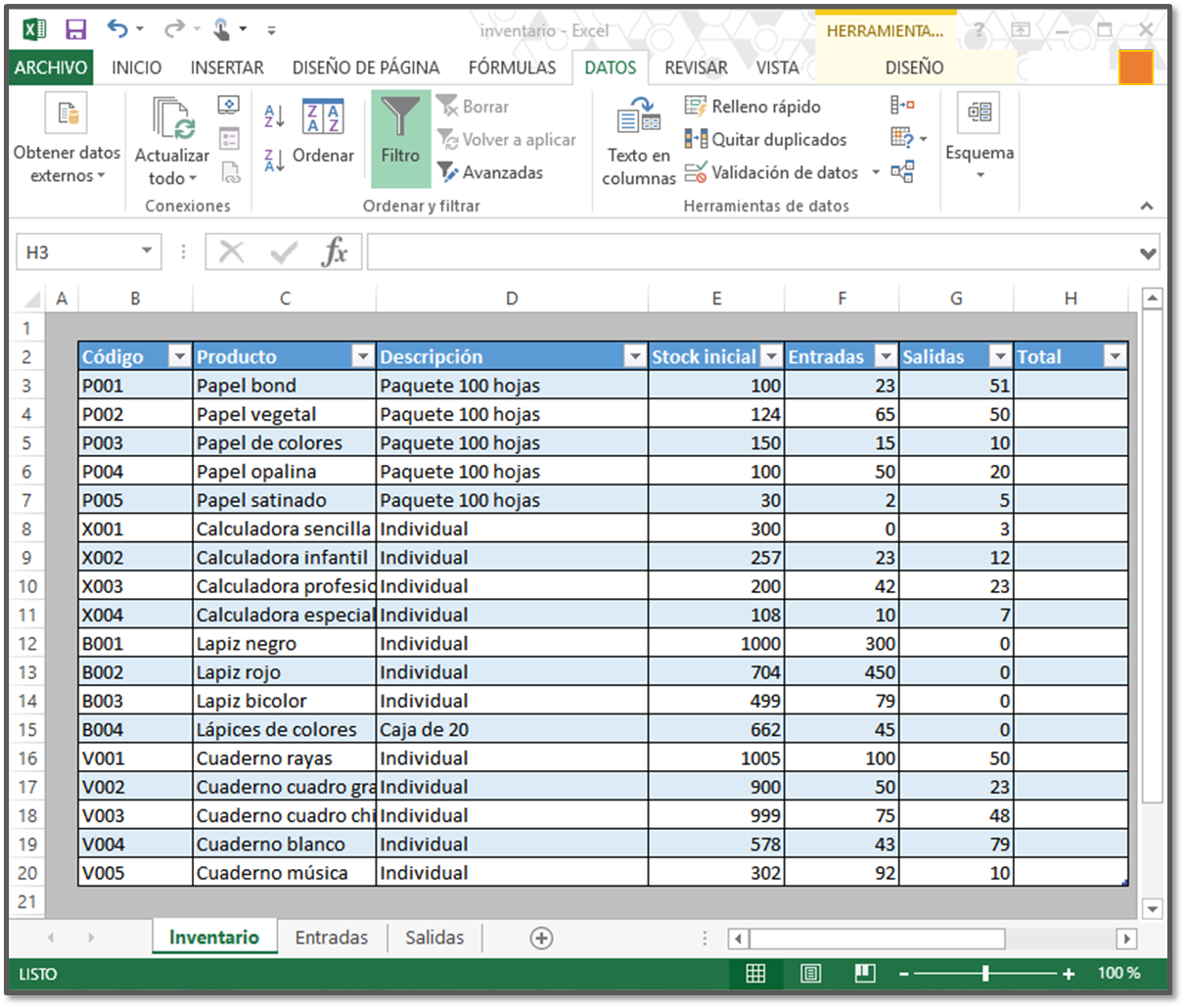Screen dimensions: 1185x1008
Task: Click the Quitar duplicados tool
Action: 765,140
